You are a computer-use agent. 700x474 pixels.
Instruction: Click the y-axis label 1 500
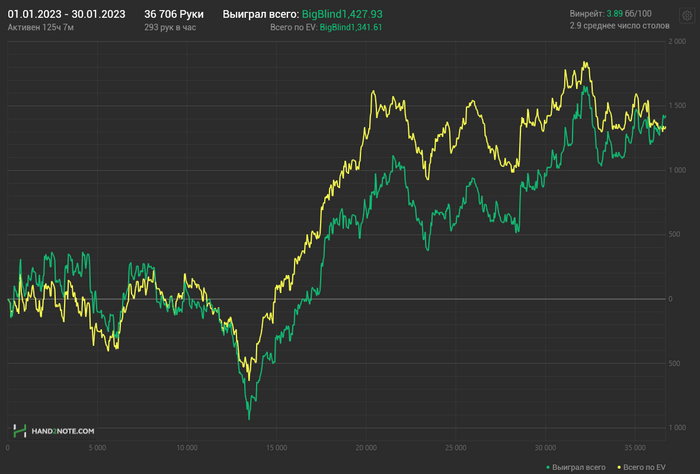(x=677, y=106)
